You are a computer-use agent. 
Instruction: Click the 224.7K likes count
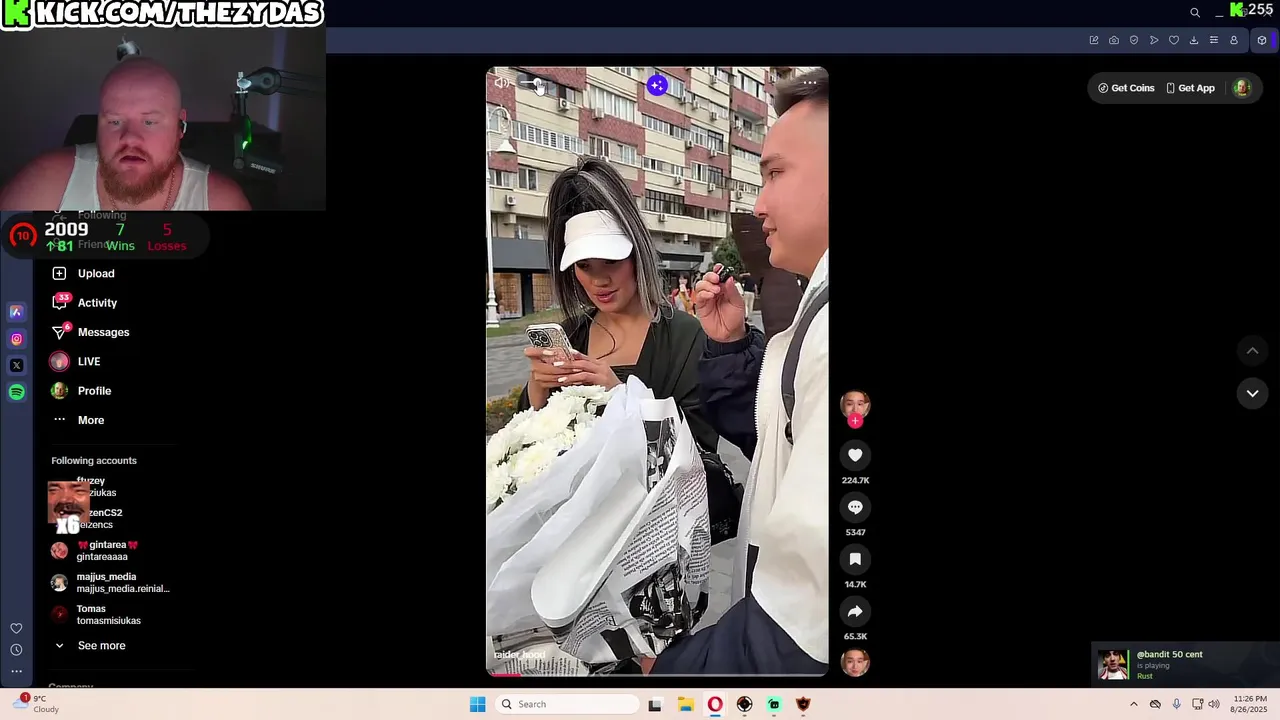tap(855, 480)
